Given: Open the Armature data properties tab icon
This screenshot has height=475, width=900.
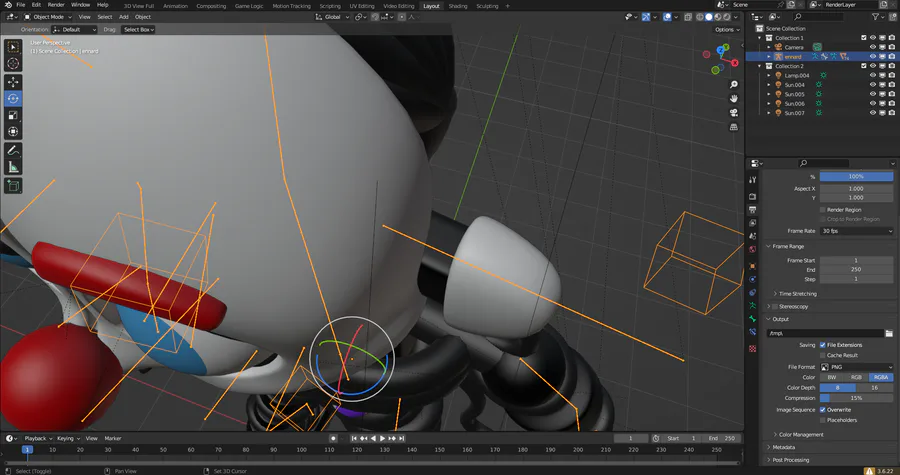Looking at the screenshot, I should click(752, 306).
